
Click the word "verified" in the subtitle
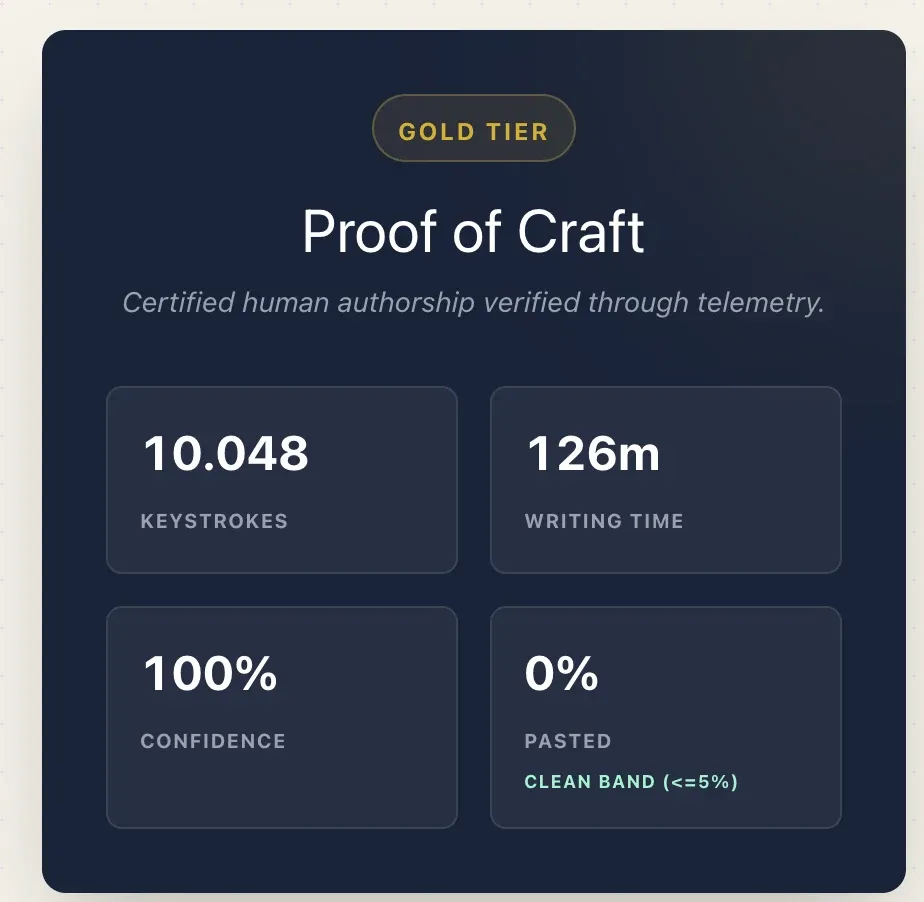[x=527, y=302]
